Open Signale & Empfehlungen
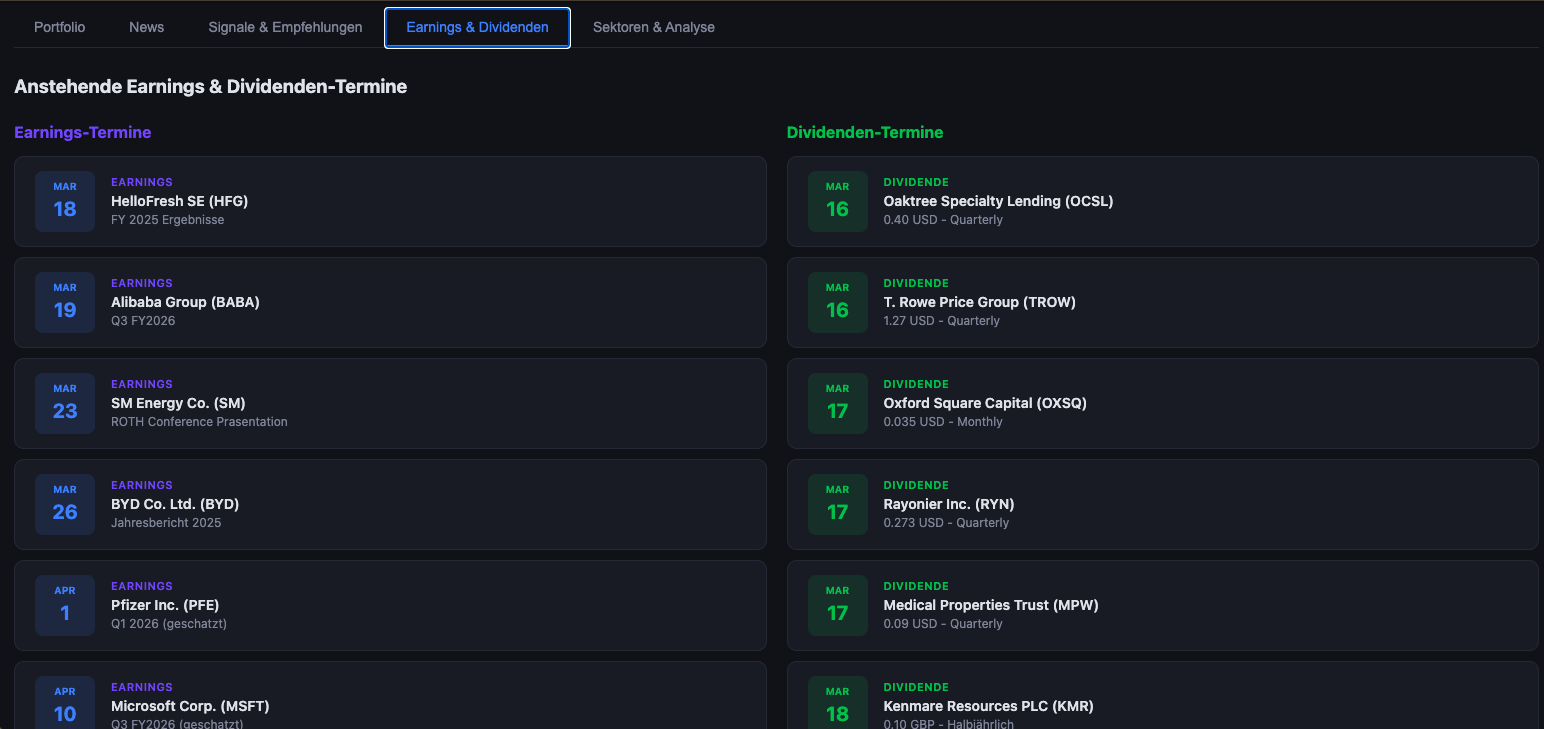Image resolution: width=1544 pixels, height=729 pixels. pos(284,27)
